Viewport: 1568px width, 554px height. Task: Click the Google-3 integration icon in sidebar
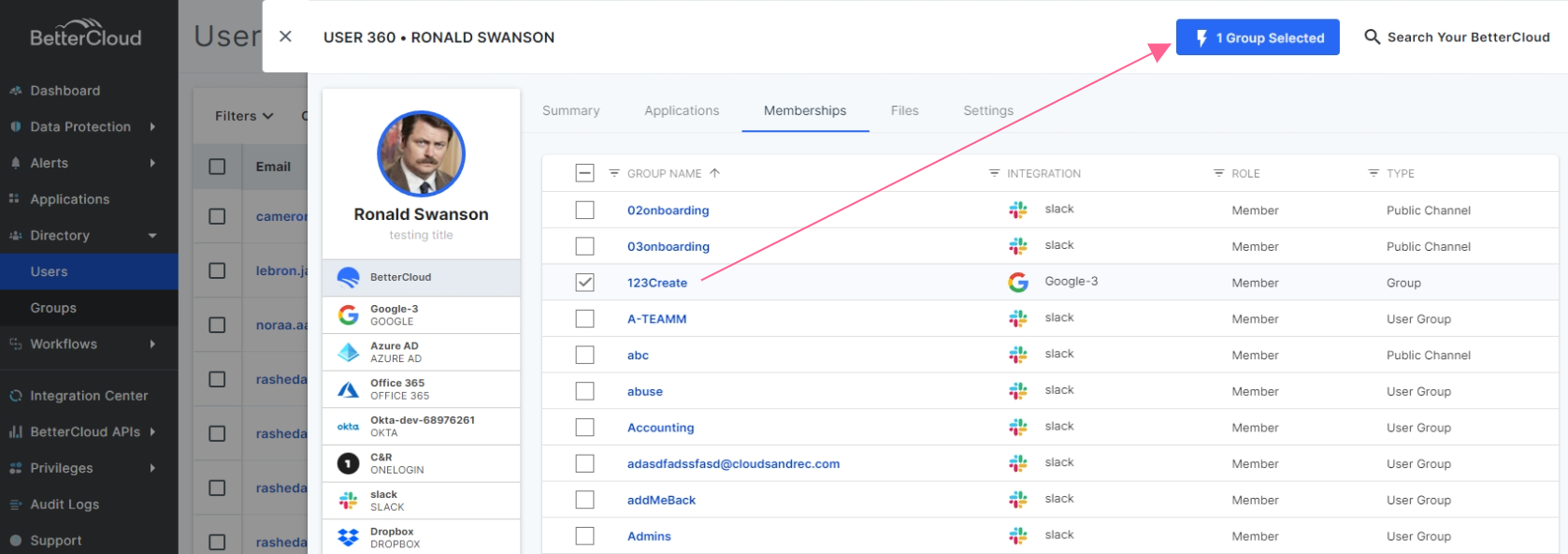pyautogui.click(x=348, y=315)
